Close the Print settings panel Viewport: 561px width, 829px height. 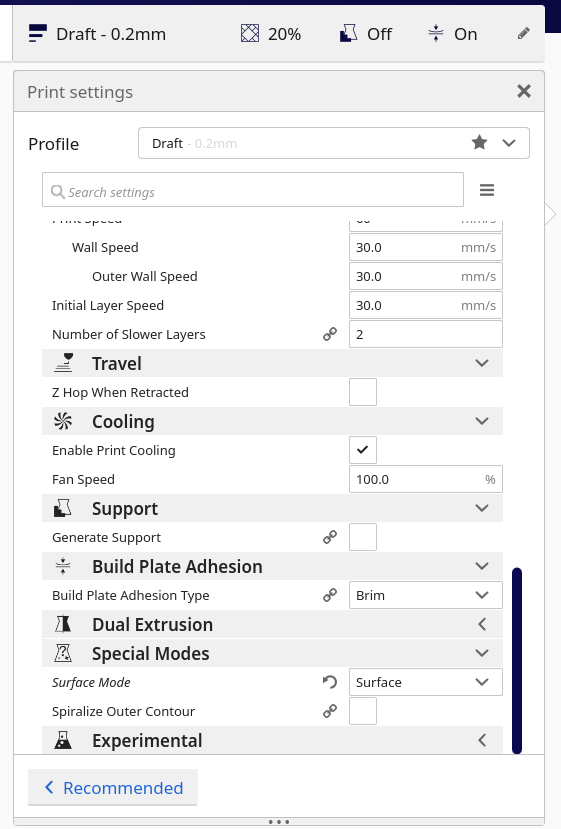[x=523, y=91]
